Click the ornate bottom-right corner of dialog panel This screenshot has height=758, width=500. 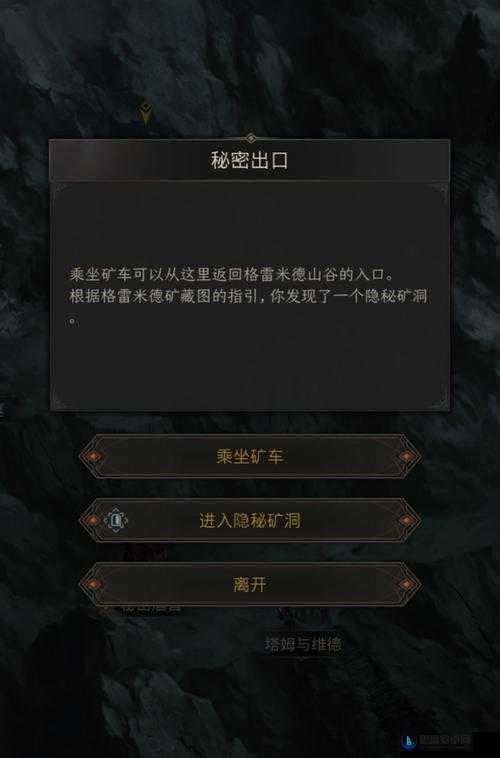[438, 401]
